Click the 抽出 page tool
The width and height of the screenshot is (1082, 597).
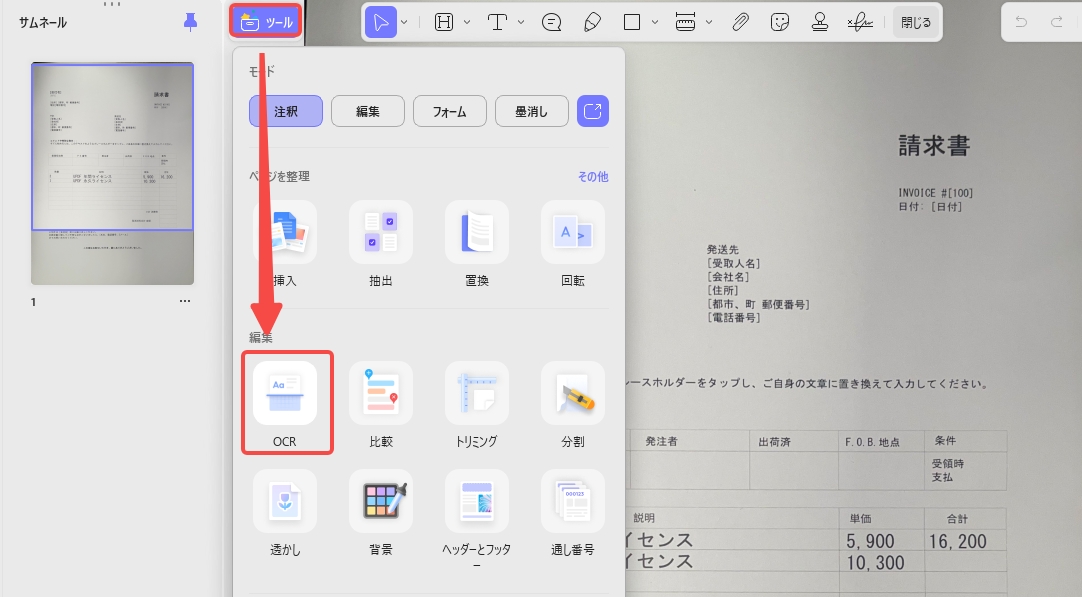tap(381, 244)
